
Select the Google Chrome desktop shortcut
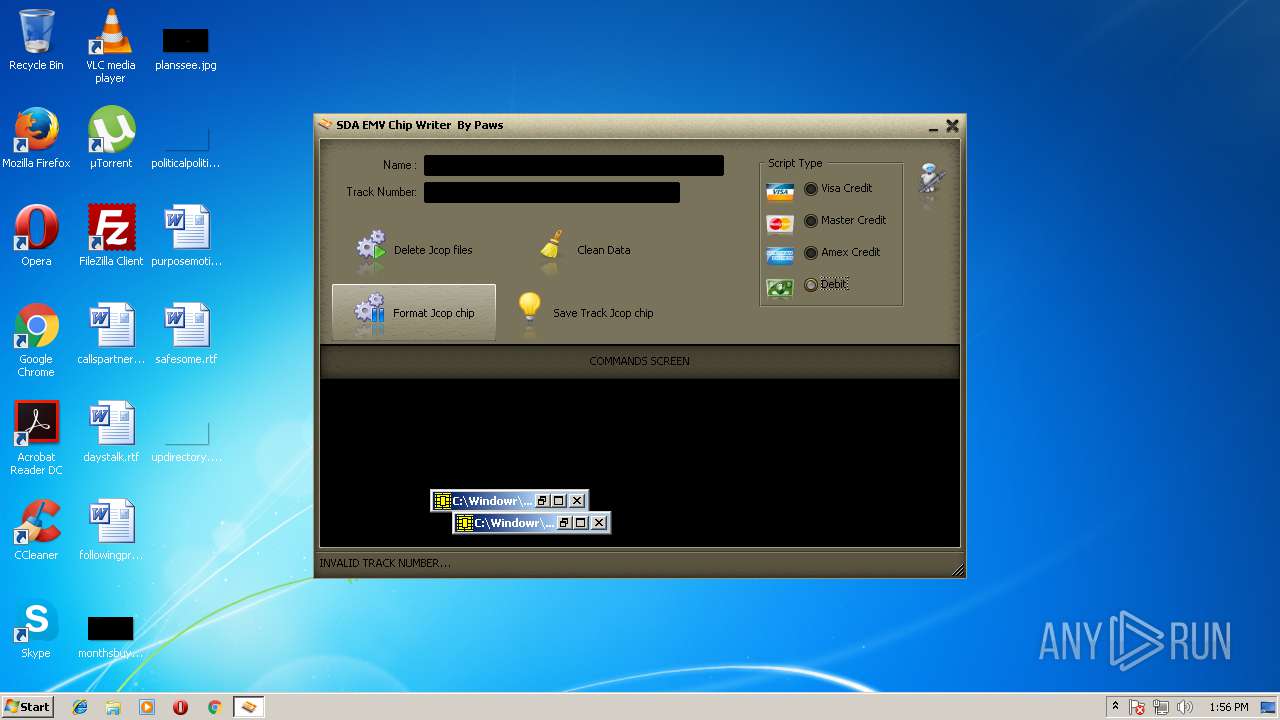point(36,340)
